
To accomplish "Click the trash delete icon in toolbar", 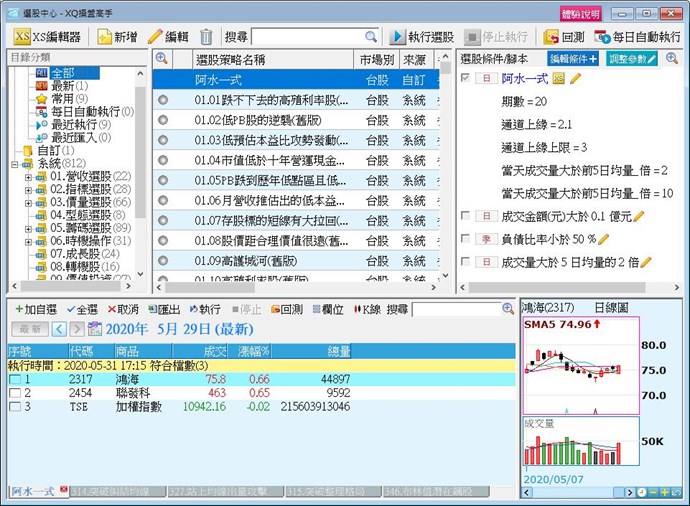I will 206,36.
